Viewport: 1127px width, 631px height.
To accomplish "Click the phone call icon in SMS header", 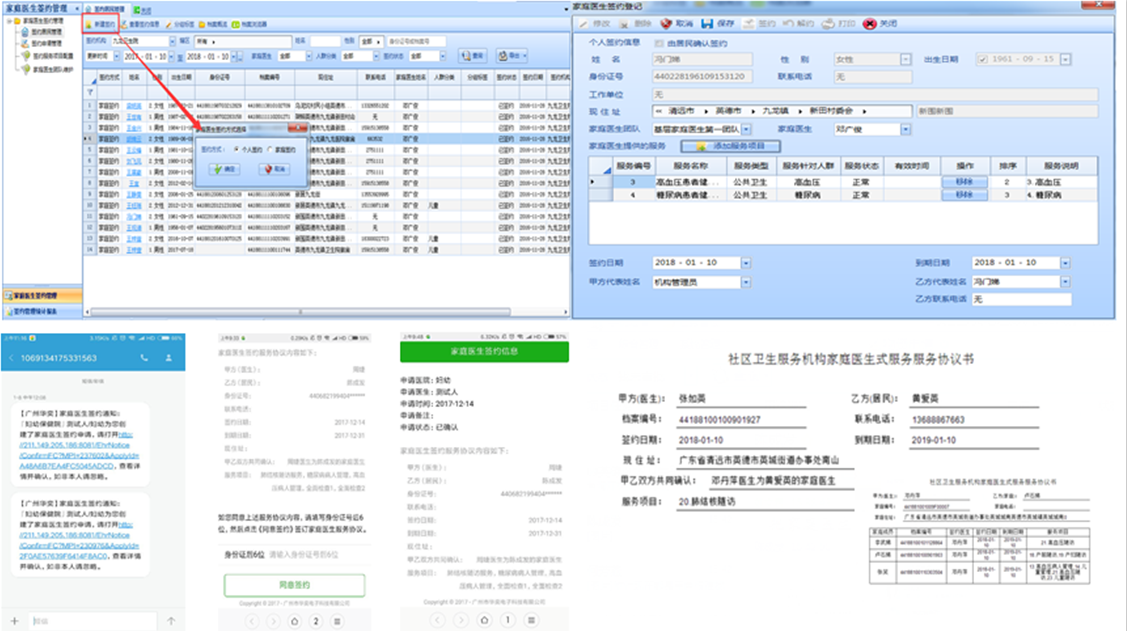I will click(145, 358).
